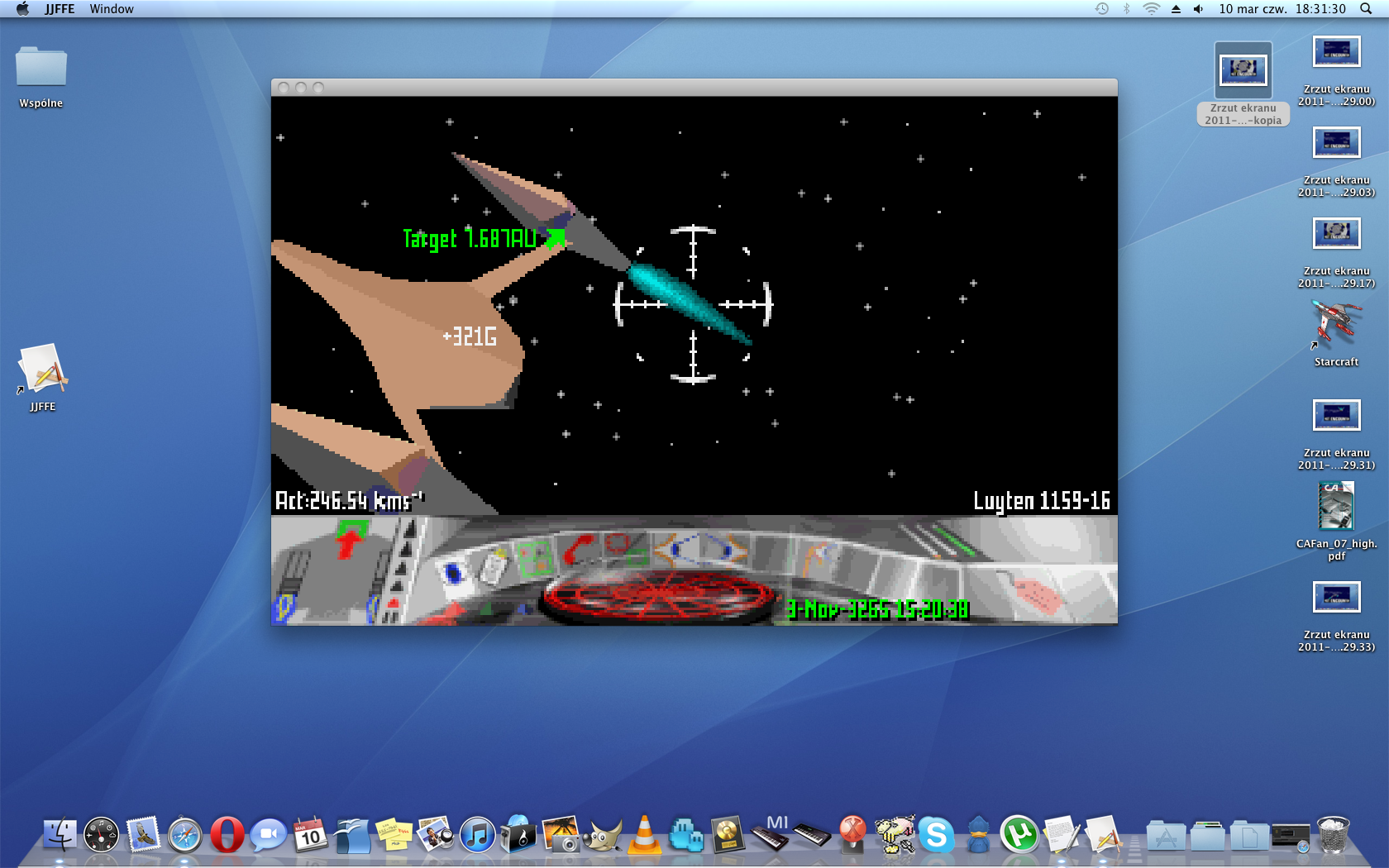This screenshot has width=1389, height=868.
Task: Click the 3-Nov-3265 game date readout
Action: pyautogui.click(x=877, y=609)
